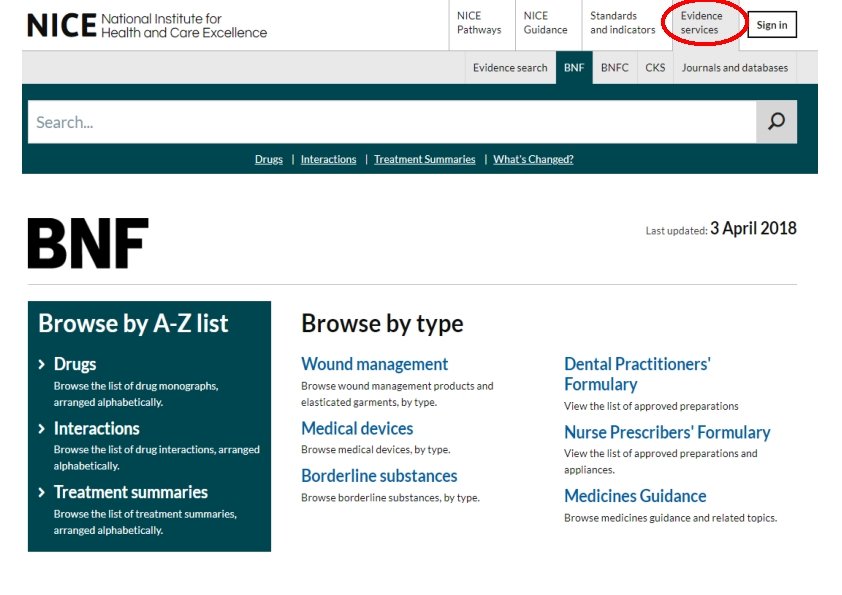Open the Wound management link

pos(374,364)
